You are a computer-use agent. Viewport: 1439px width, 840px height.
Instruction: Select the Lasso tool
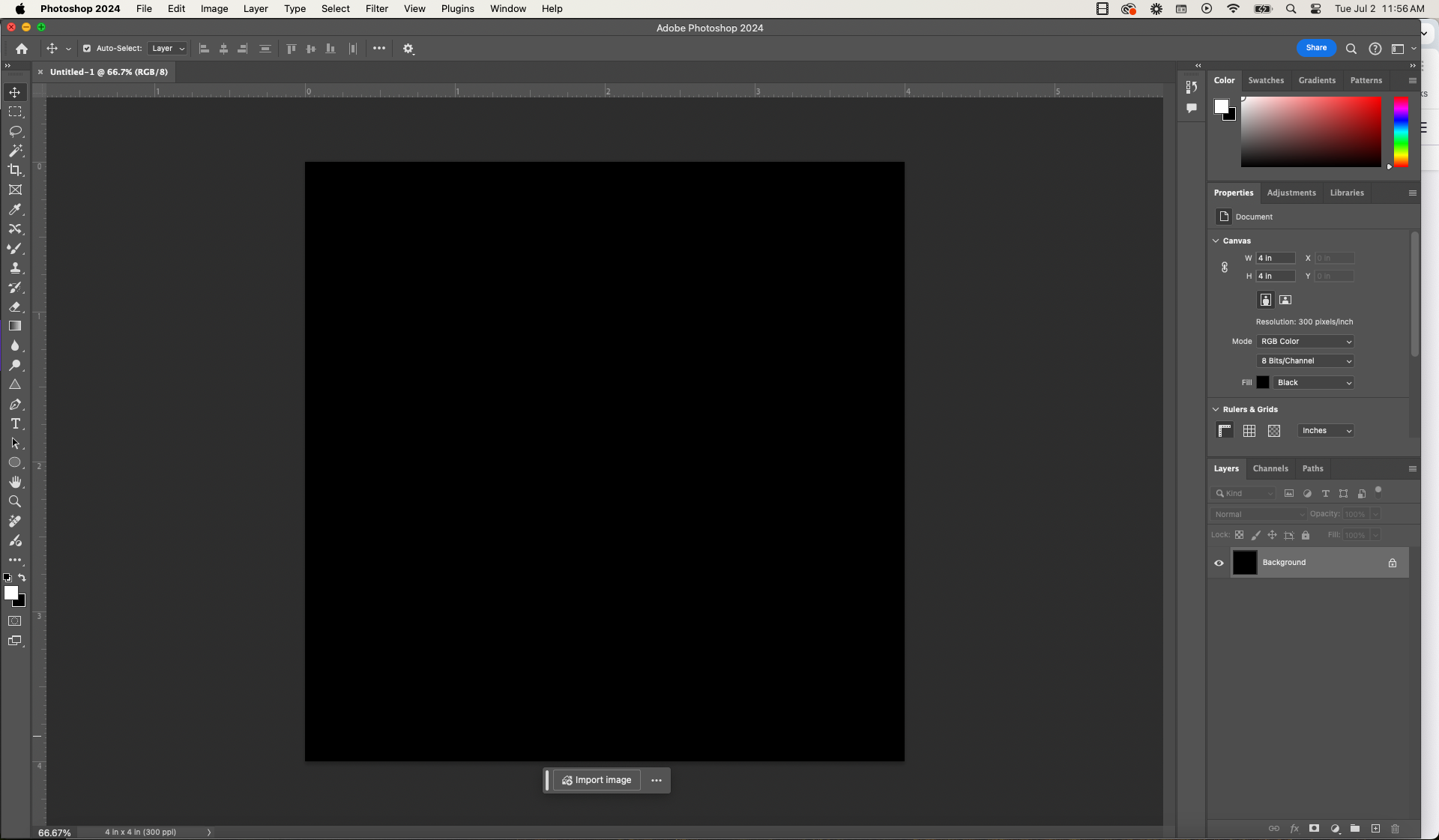[x=15, y=132]
